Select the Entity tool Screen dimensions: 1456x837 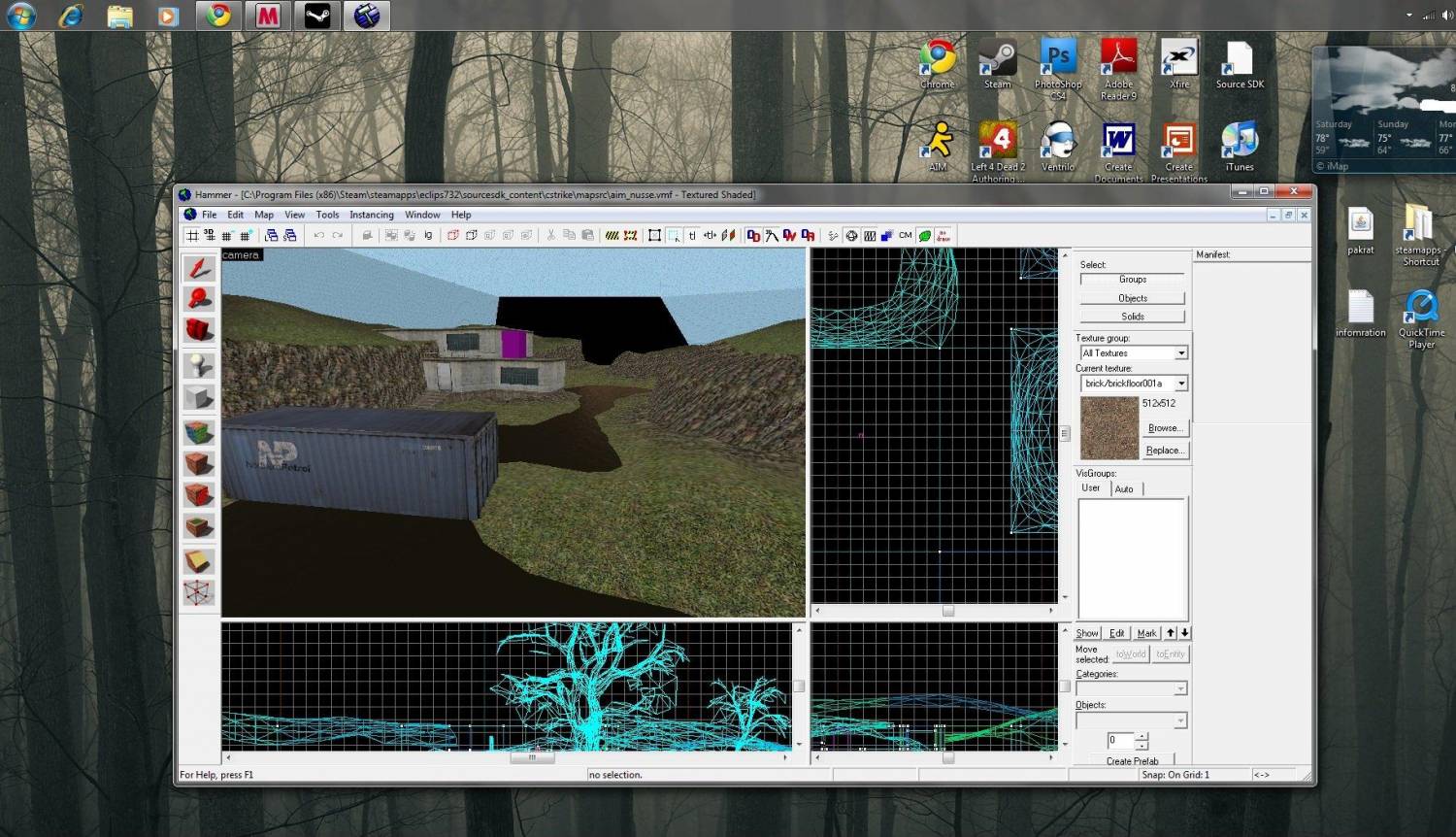[199, 366]
